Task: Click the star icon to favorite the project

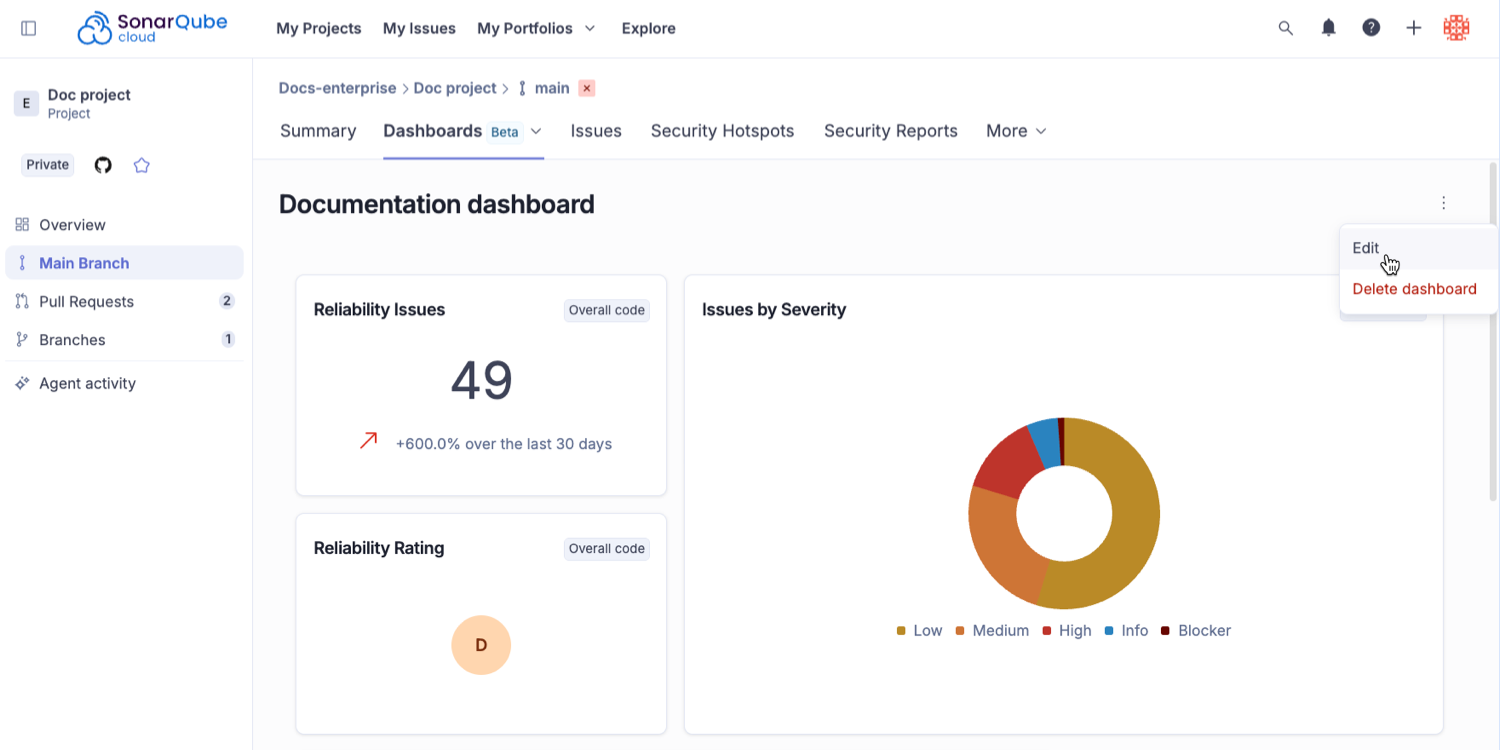Action: pos(141,164)
